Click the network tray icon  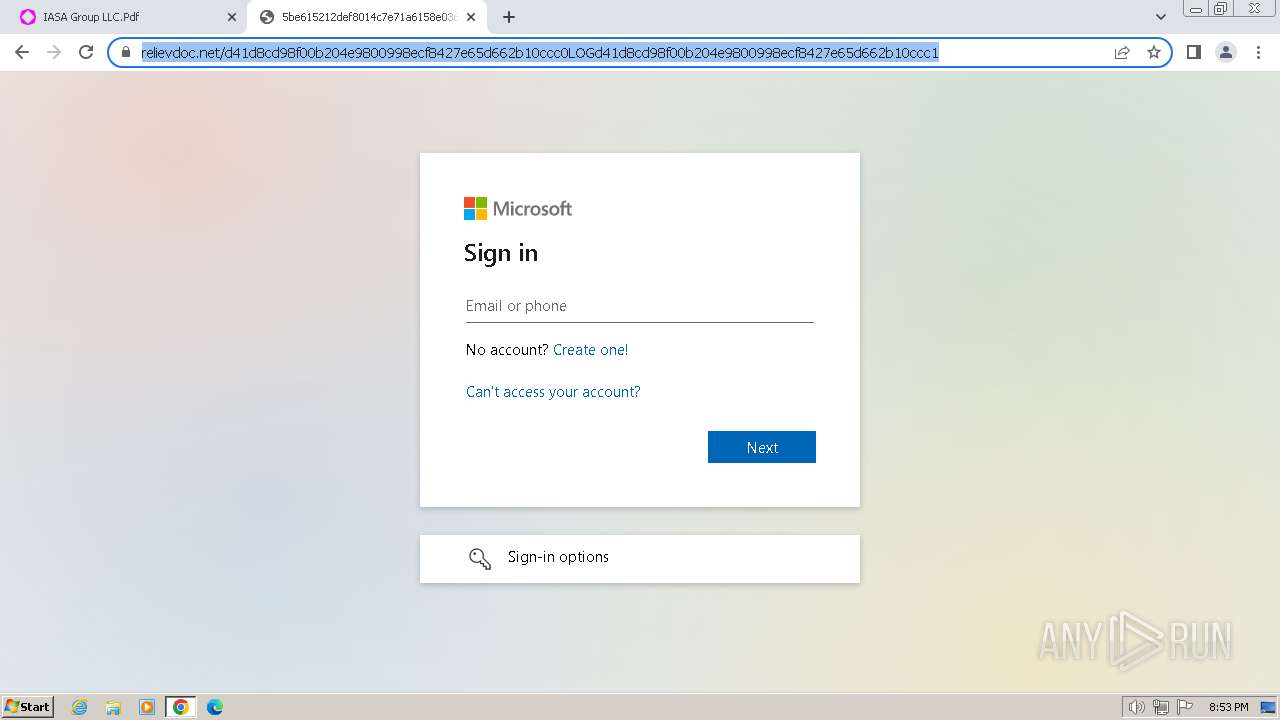point(1161,707)
